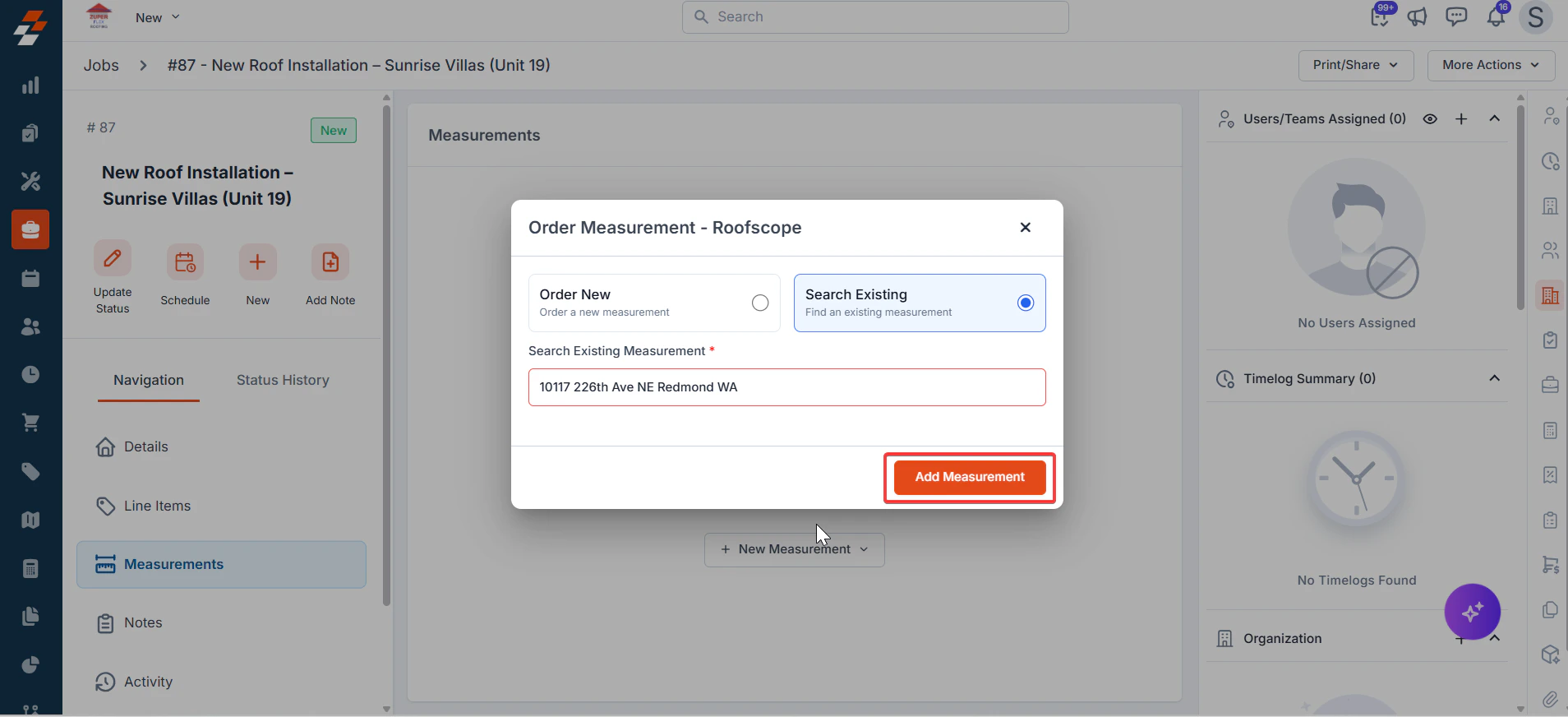Open the calculator sidebar icon
Screen dimensions: 1568x717
(30, 568)
